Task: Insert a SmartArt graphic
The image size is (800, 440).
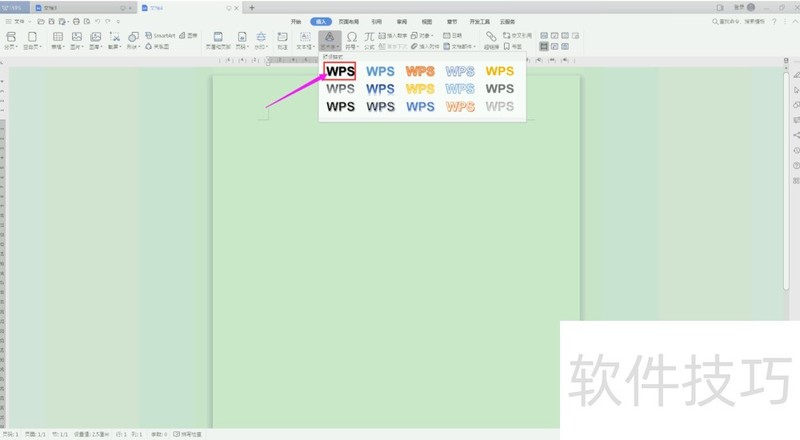Action: coord(160,35)
